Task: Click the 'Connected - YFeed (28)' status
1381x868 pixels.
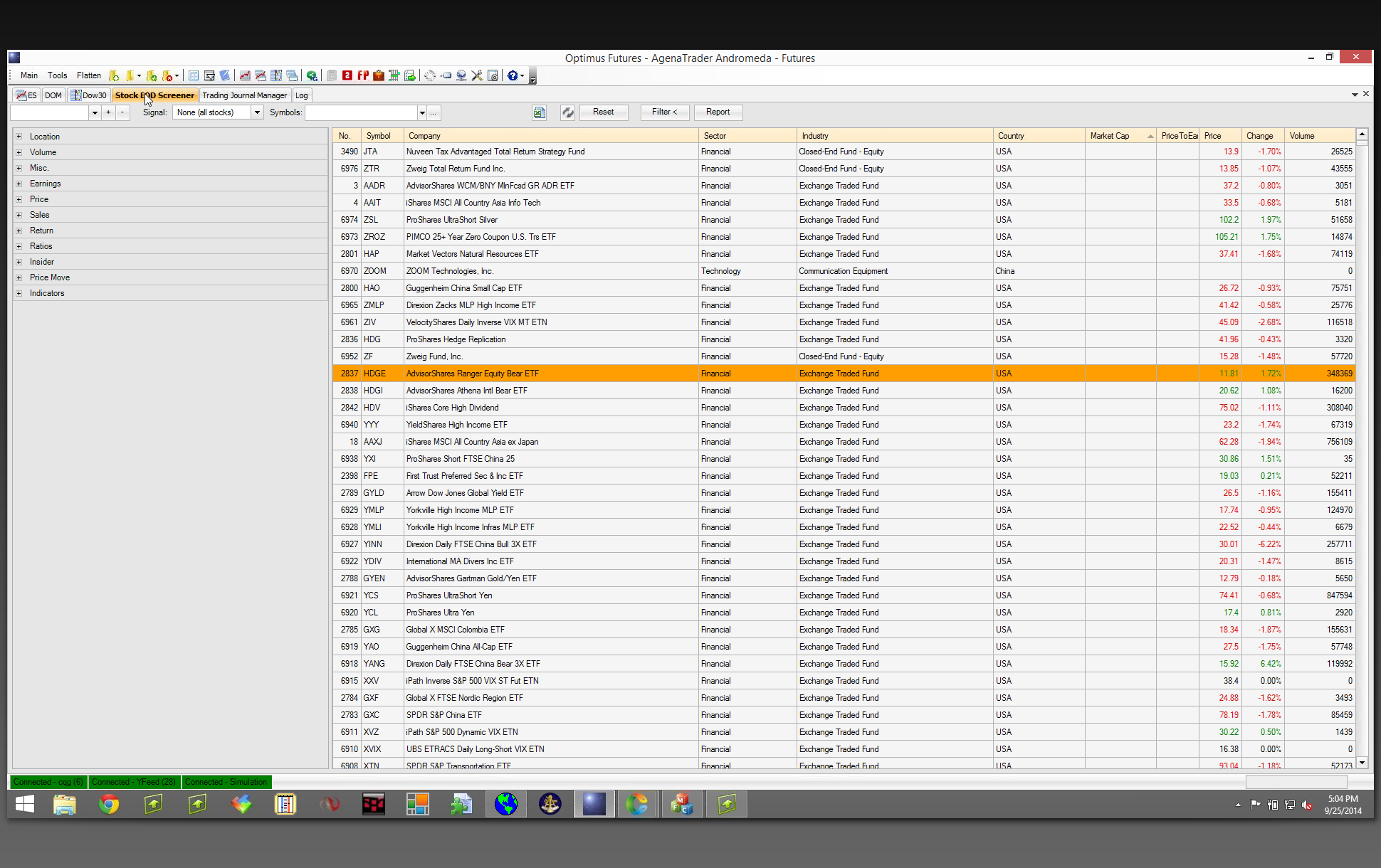Action: pos(134,782)
